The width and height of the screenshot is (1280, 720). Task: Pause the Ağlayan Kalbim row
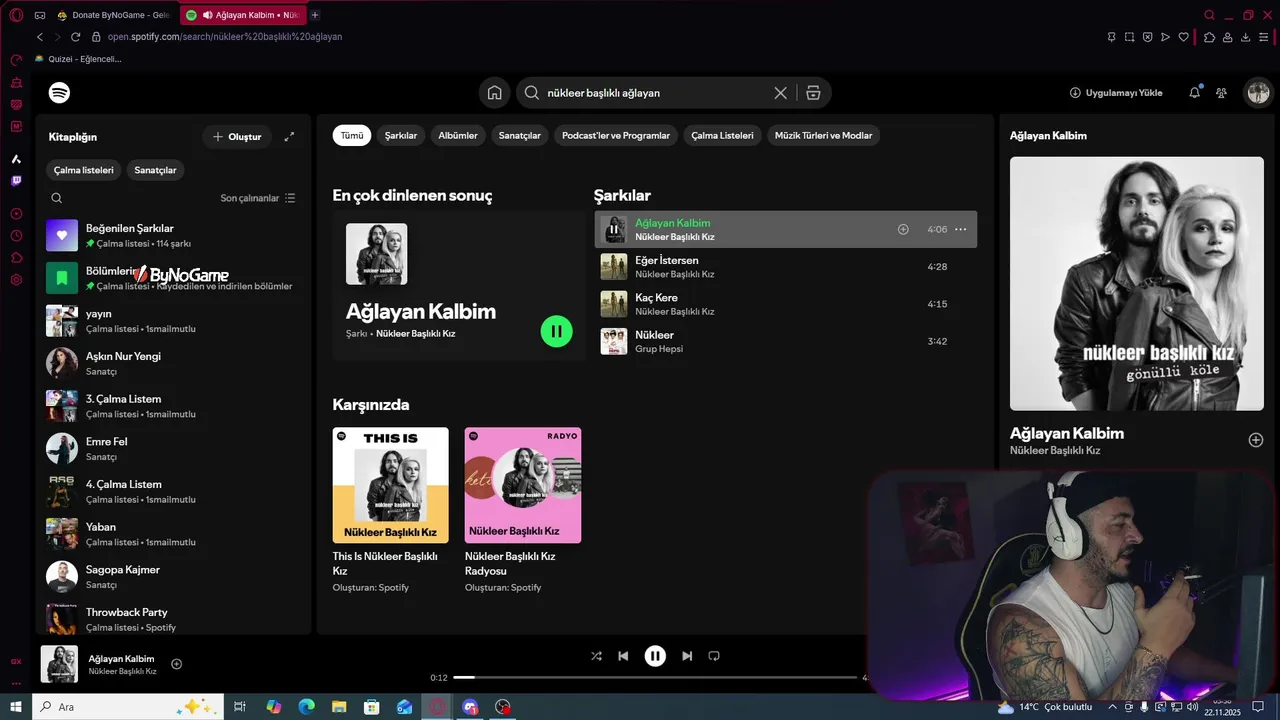coord(614,229)
